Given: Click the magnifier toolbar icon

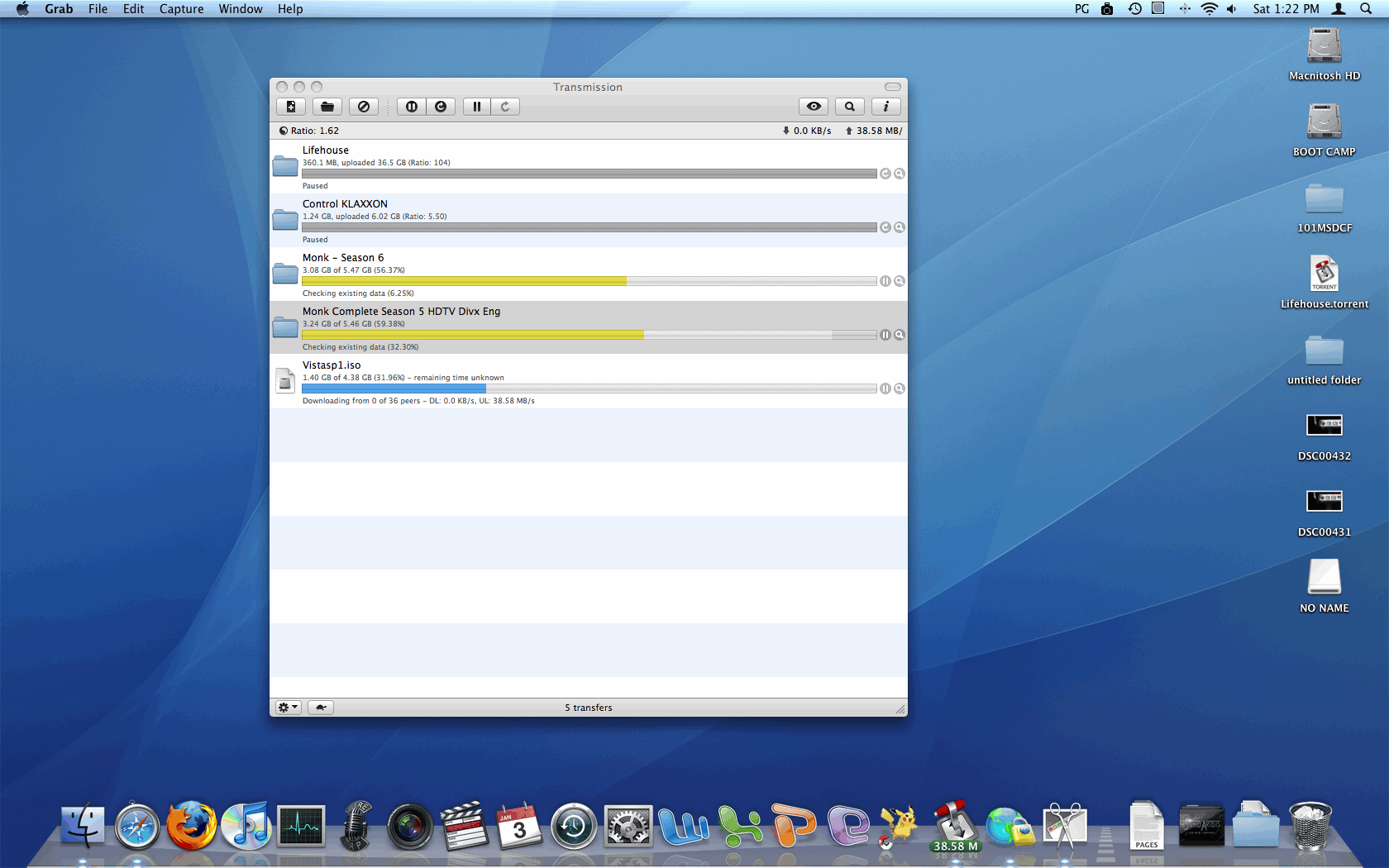Looking at the screenshot, I should tap(850, 107).
